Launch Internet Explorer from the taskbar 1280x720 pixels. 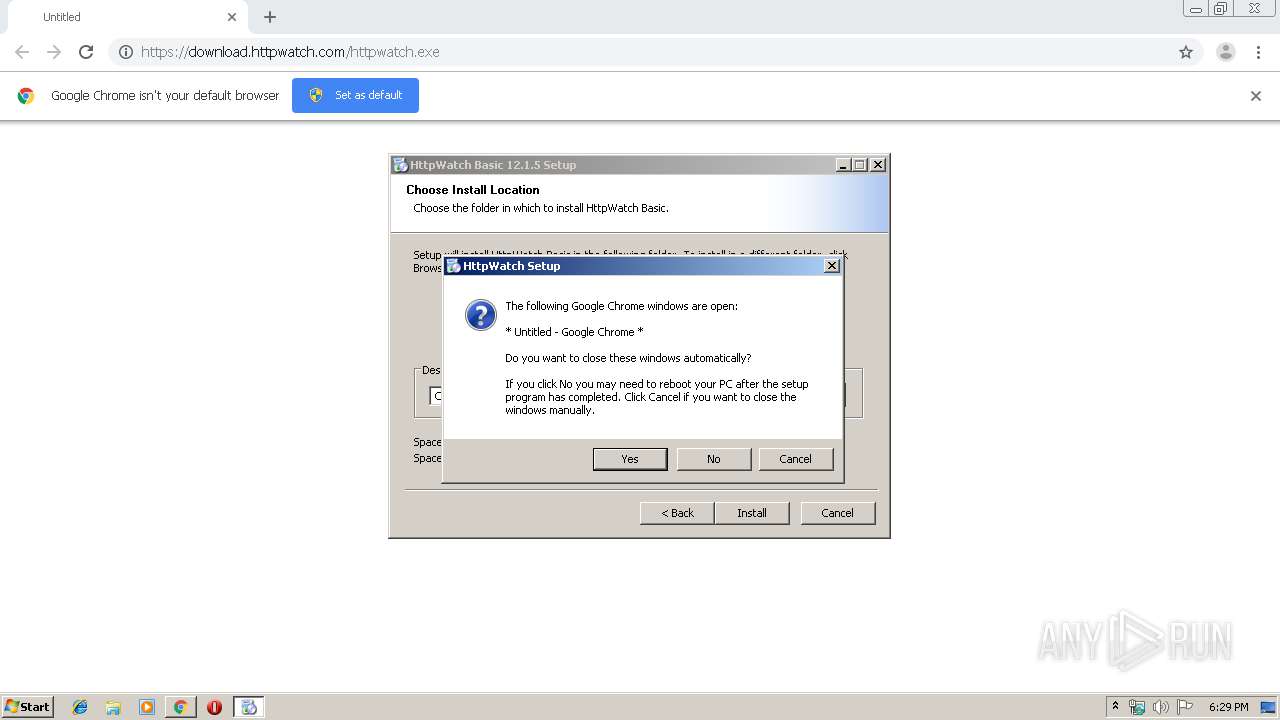(80, 707)
